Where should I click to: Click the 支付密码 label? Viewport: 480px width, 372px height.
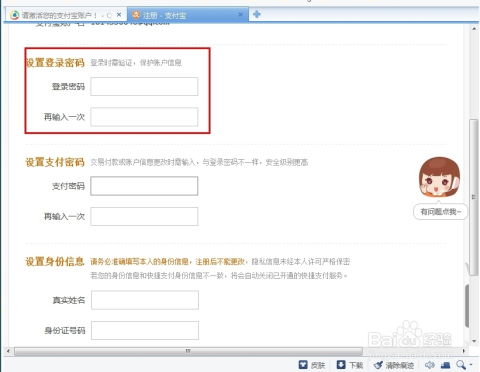click(x=68, y=186)
